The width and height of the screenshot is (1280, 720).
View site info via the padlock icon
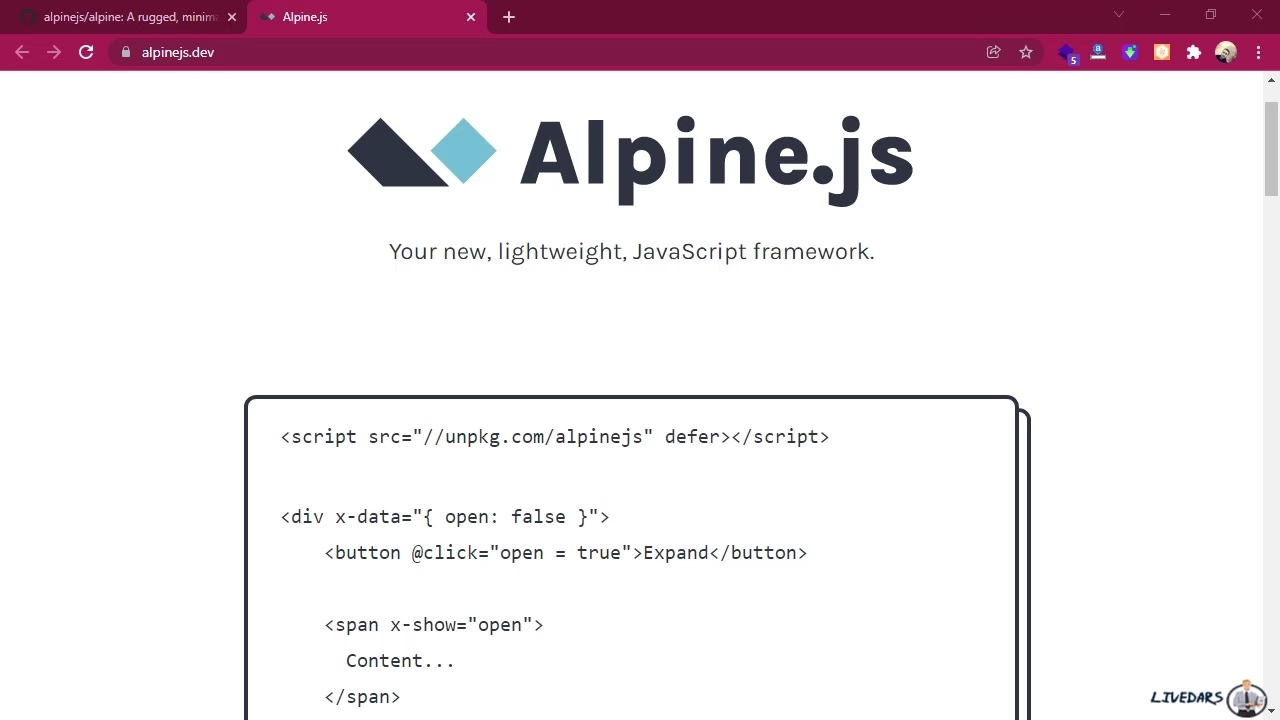[x=125, y=52]
